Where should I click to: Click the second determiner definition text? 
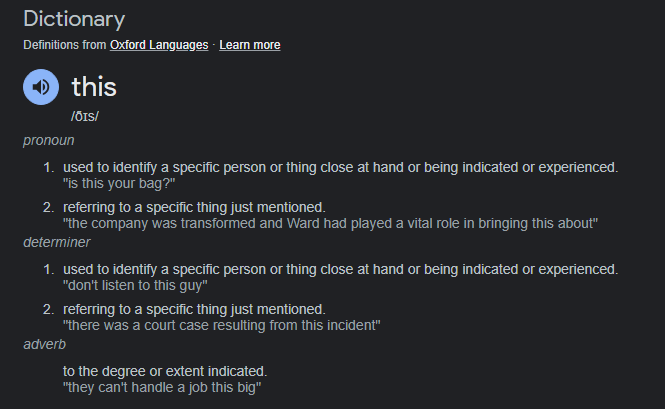coord(194,309)
